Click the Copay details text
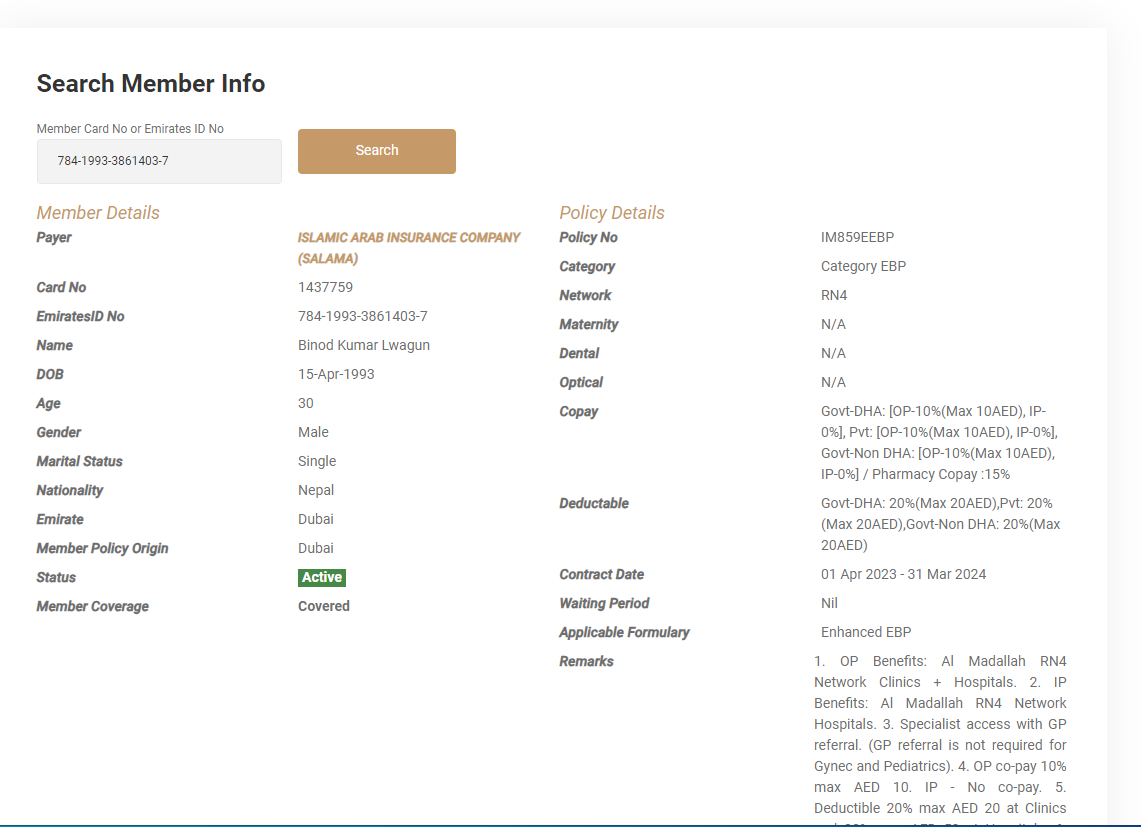The height and width of the screenshot is (827, 1141). (x=938, y=443)
